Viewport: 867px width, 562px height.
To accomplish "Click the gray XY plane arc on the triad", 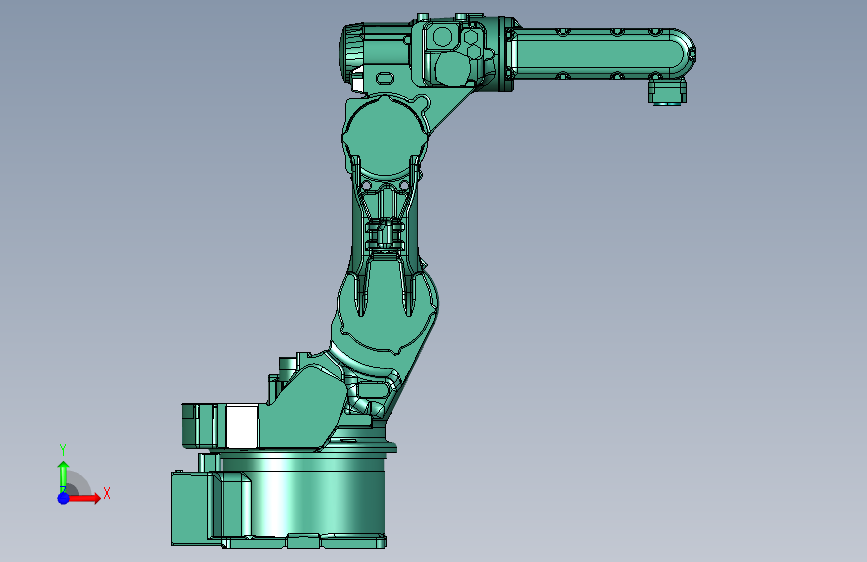I will [79, 483].
